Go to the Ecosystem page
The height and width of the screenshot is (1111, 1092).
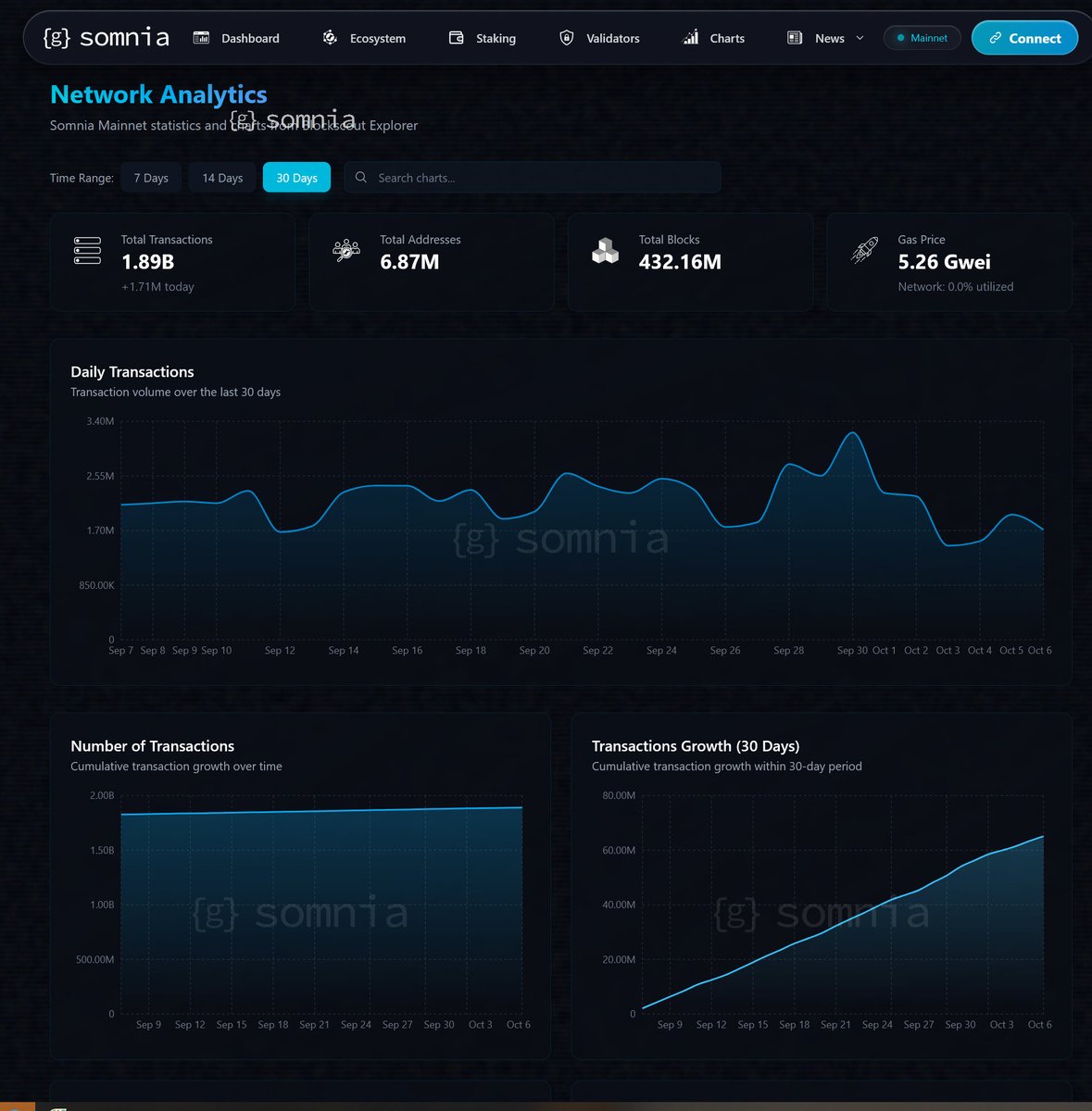point(378,38)
